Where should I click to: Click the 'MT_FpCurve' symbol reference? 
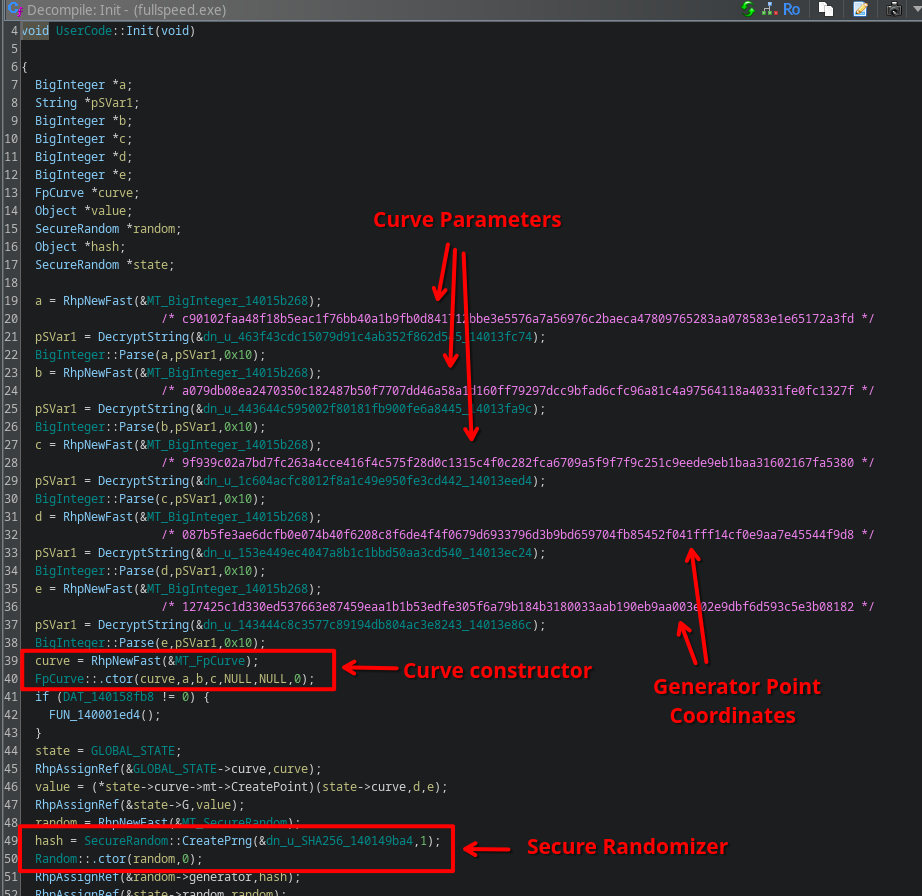point(210,661)
